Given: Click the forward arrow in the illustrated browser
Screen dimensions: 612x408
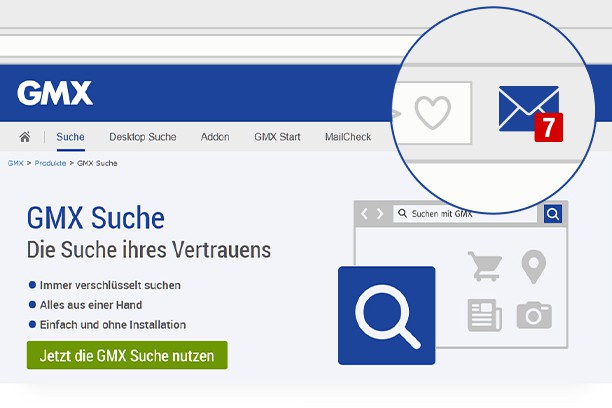Looking at the screenshot, I should coord(380,214).
